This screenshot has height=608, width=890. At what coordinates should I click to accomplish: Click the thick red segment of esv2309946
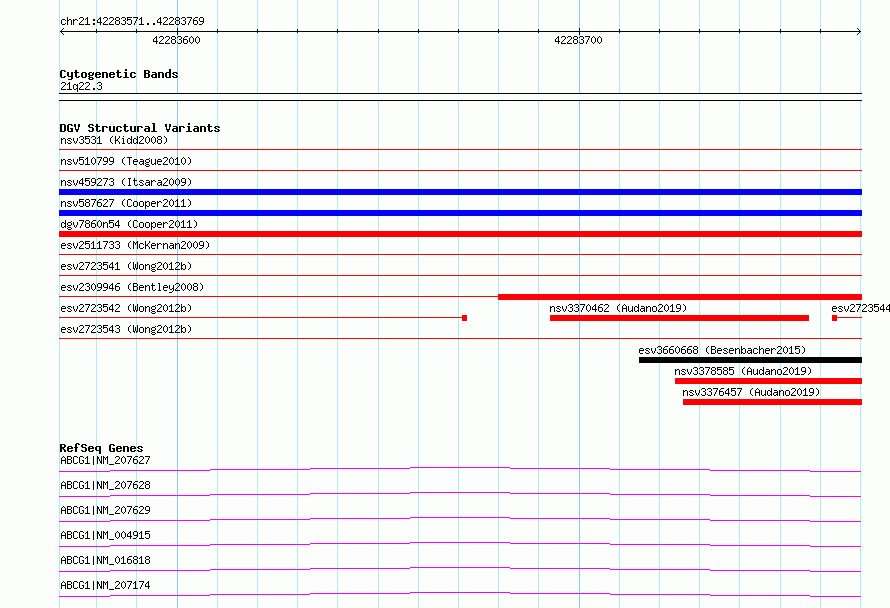click(680, 297)
